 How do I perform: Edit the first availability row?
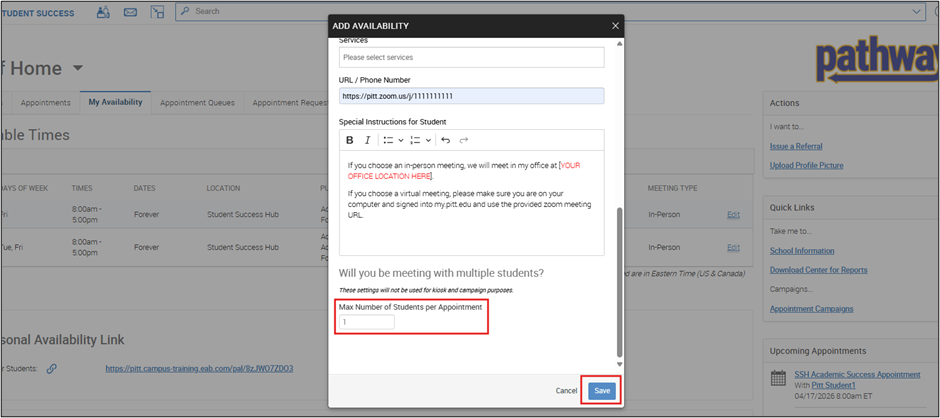[x=733, y=215]
